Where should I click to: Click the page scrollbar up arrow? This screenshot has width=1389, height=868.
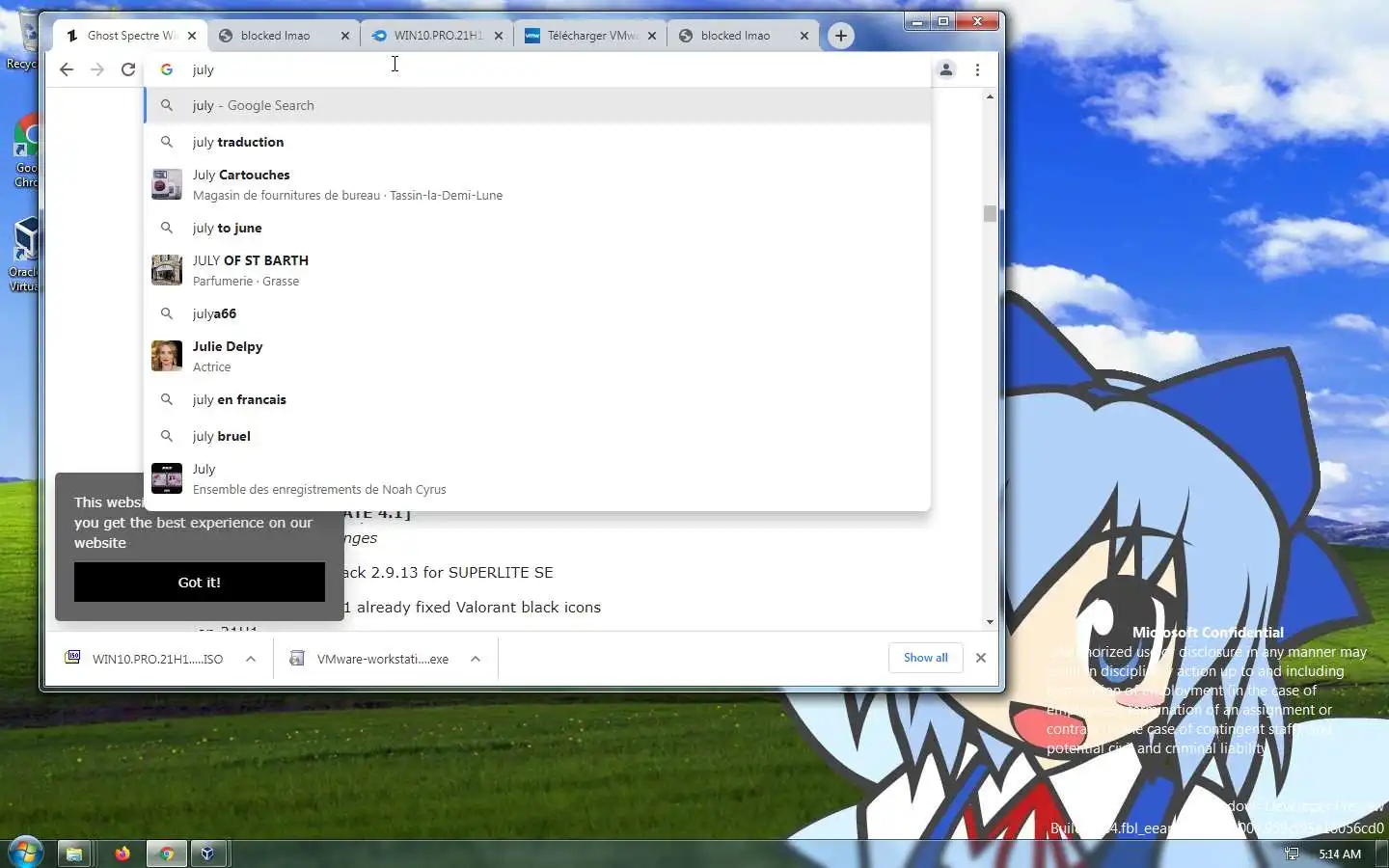[x=990, y=96]
